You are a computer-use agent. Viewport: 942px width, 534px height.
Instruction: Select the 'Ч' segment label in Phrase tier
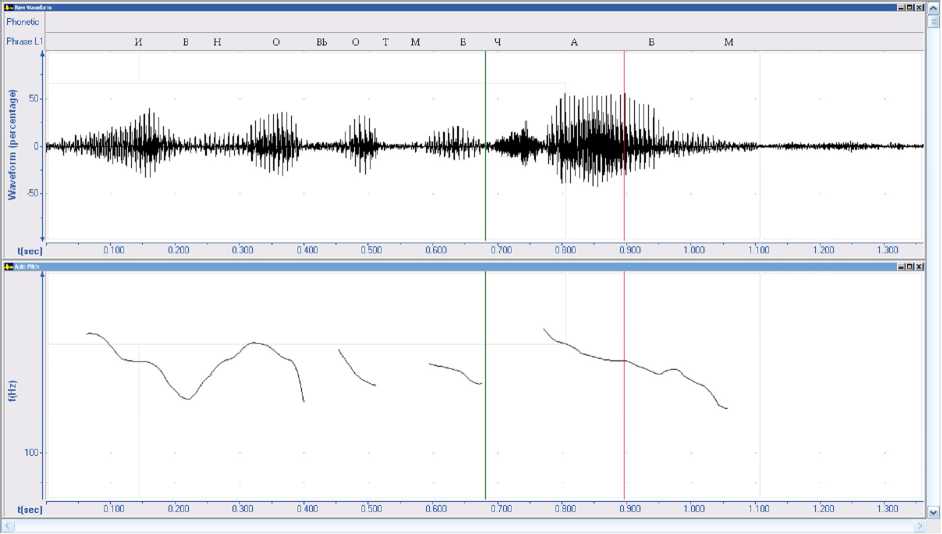[497, 42]
